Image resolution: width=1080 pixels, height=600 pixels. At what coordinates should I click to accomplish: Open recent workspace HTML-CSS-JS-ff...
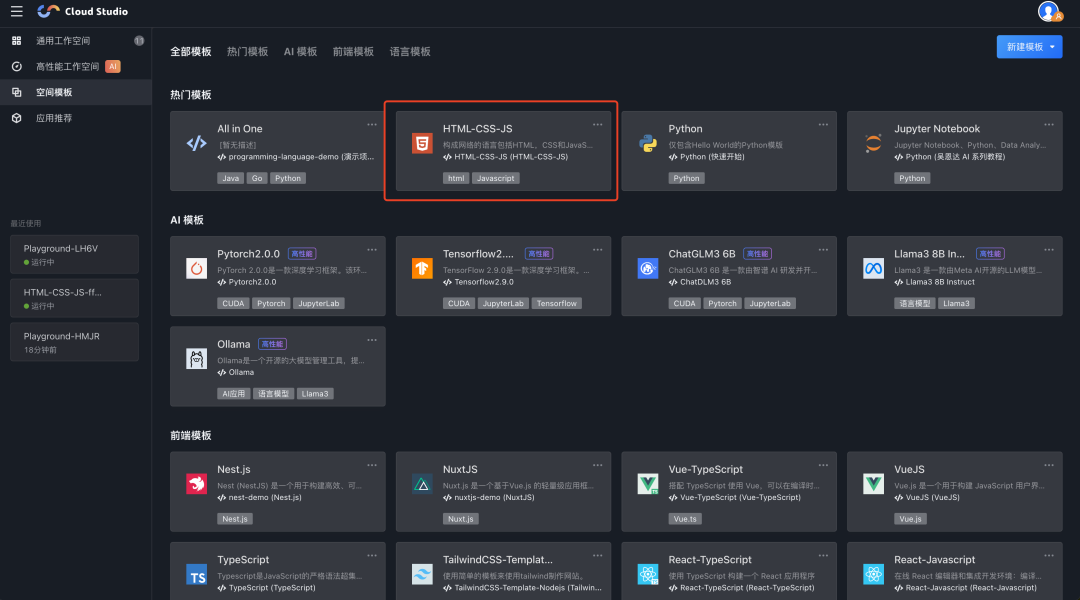coord(74,298)
